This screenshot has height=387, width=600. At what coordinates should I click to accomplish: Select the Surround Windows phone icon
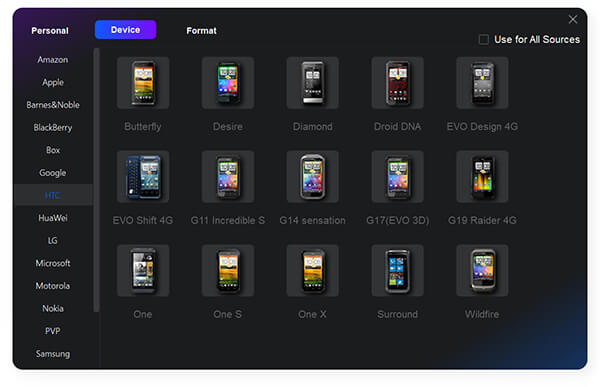pos(398,270)
